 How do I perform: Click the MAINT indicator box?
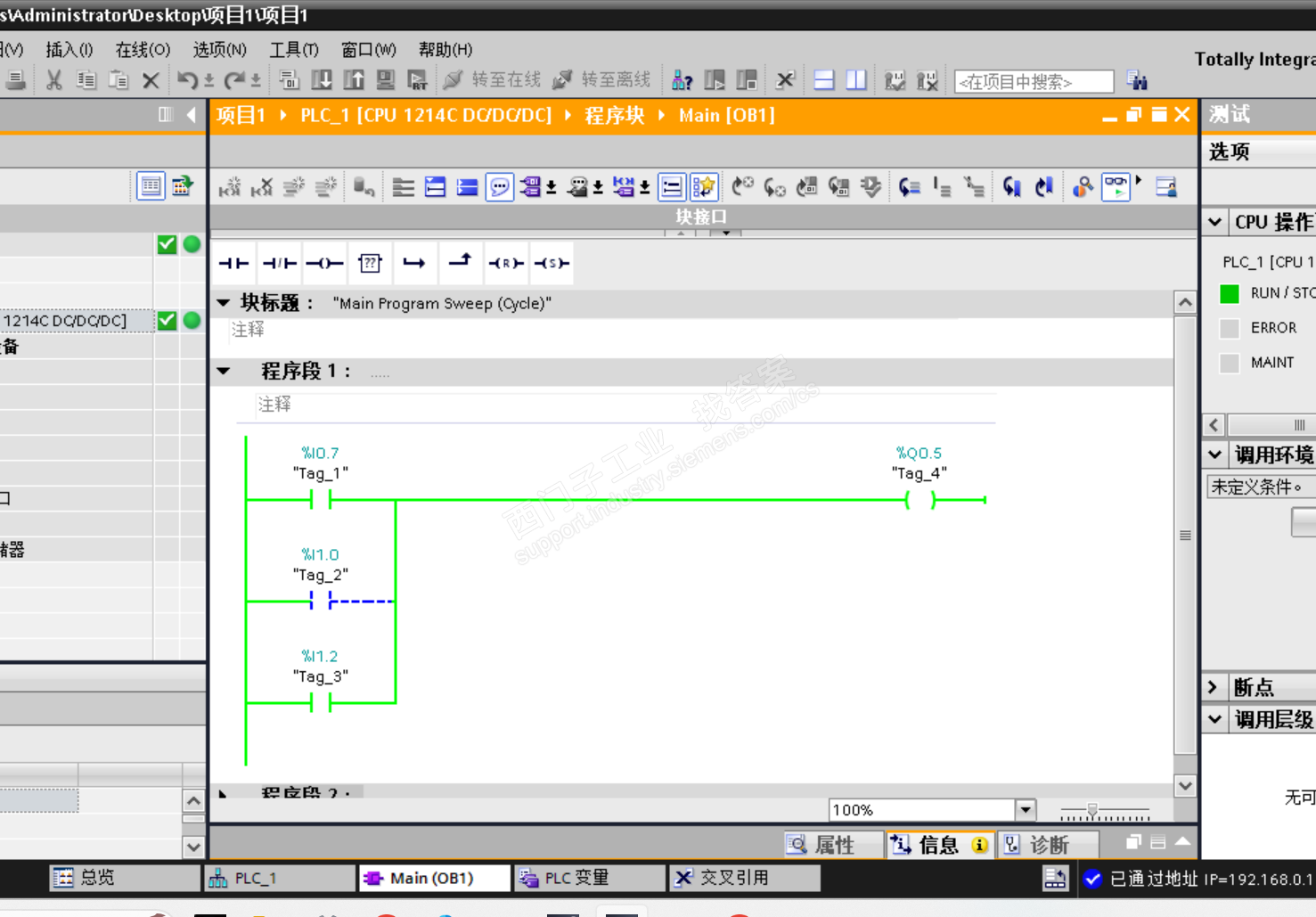(x=1230, y=363)
